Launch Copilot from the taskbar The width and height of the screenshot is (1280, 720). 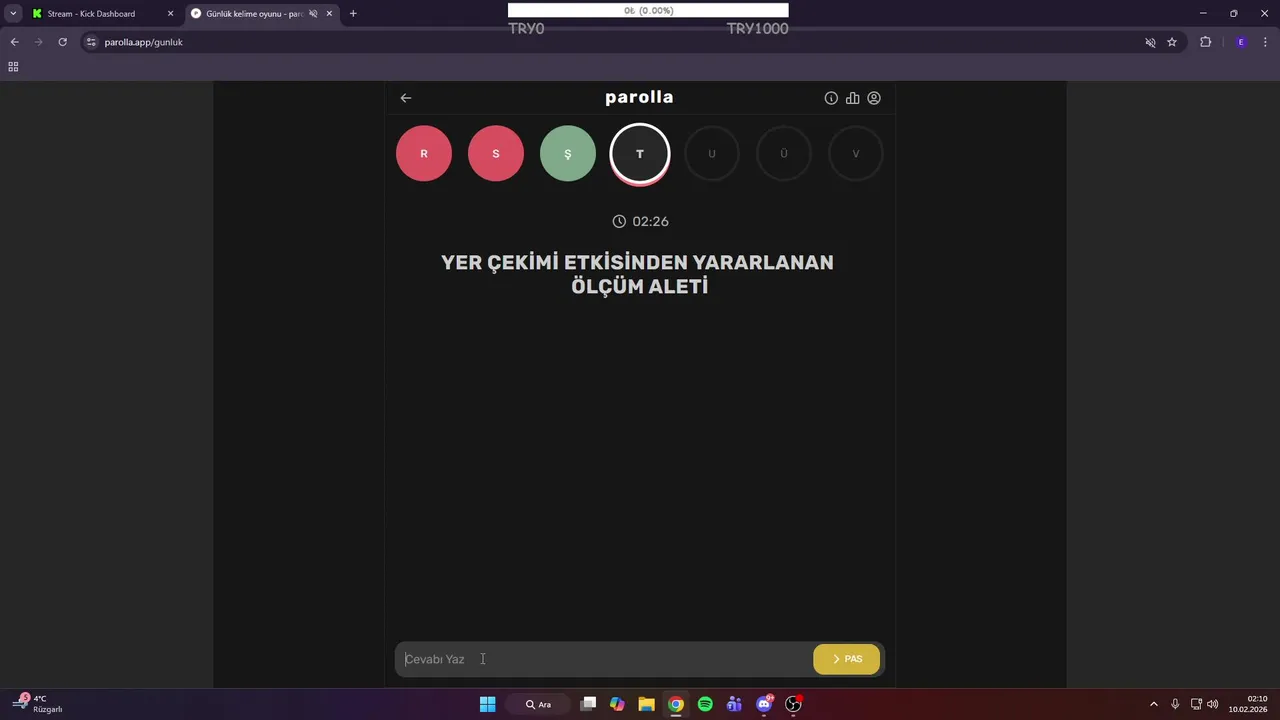point(617,704)
